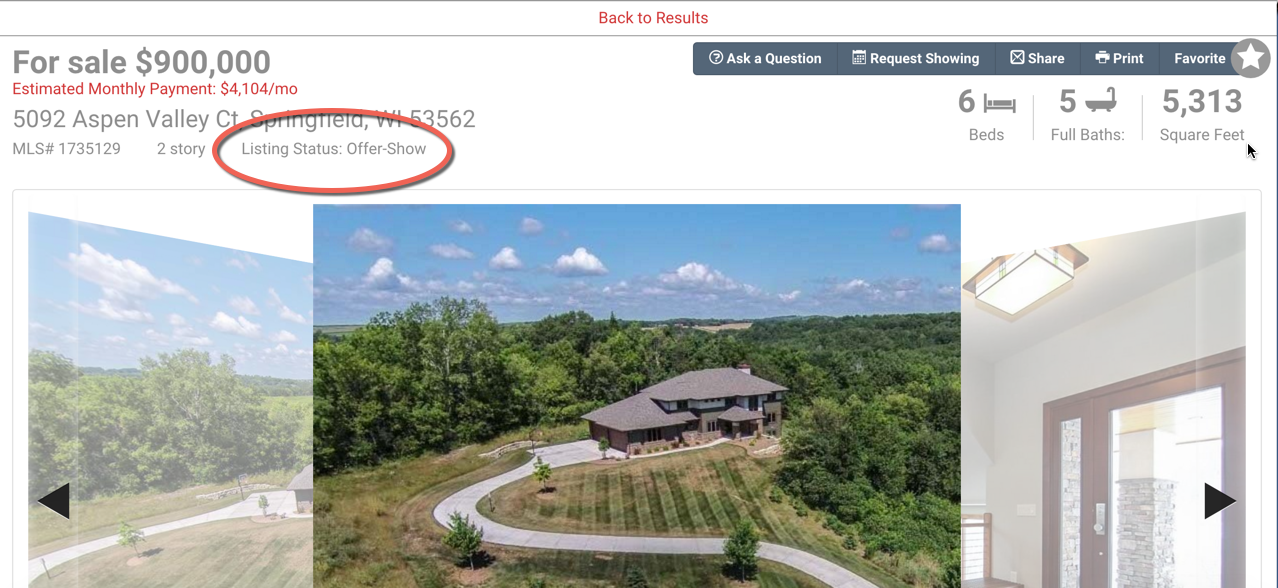Viewport: 1278px width, 588px height.
Task: Click the printer icon in Print
Action: click(1102, 58)
